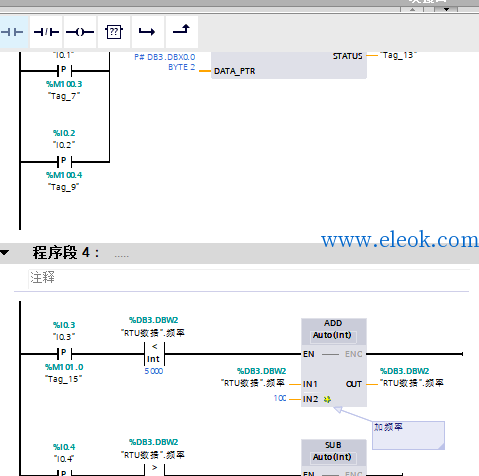Select the normally open contact tool
Screen dimensions: 479x476
[13, 32]
